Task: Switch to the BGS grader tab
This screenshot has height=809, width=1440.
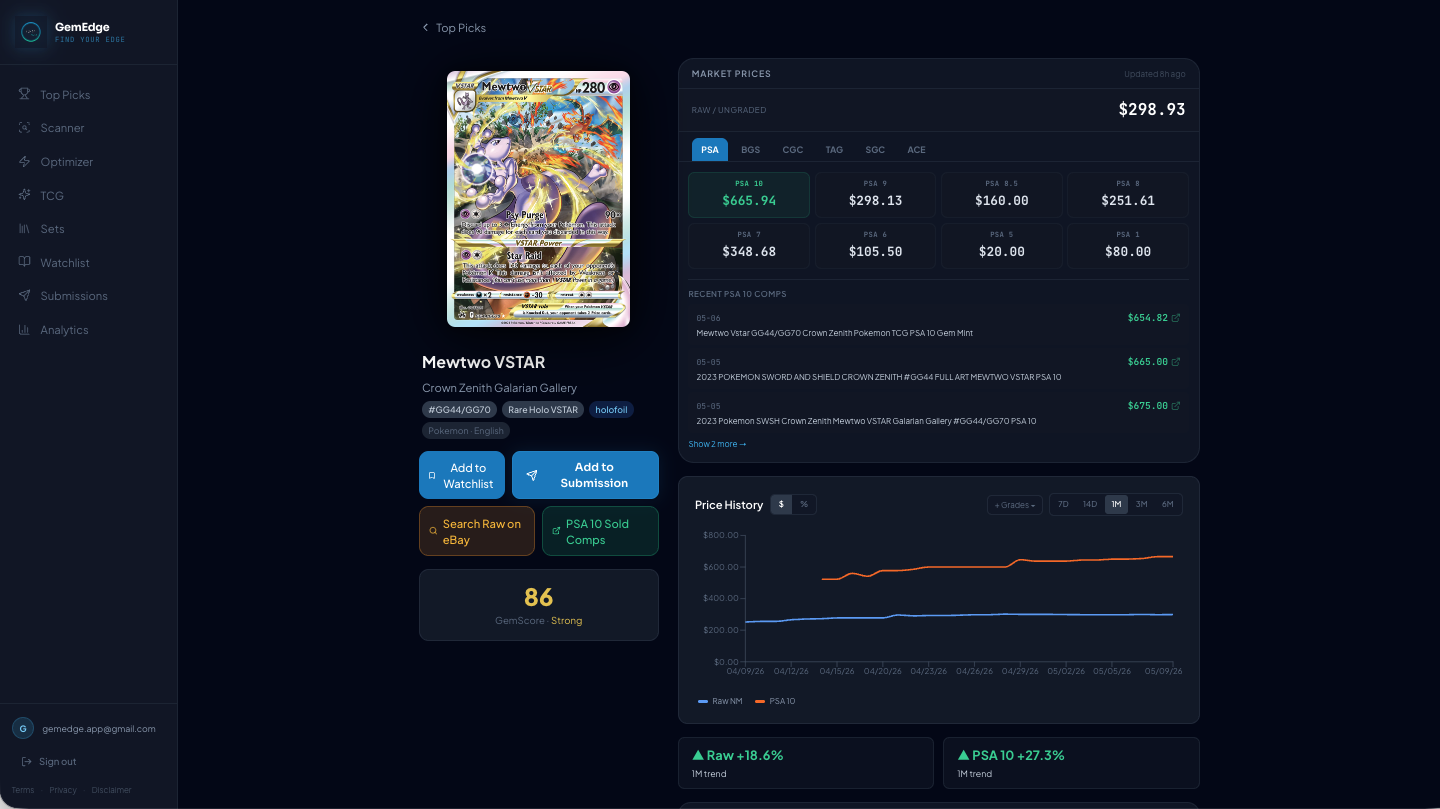Action: click(751, 150)
